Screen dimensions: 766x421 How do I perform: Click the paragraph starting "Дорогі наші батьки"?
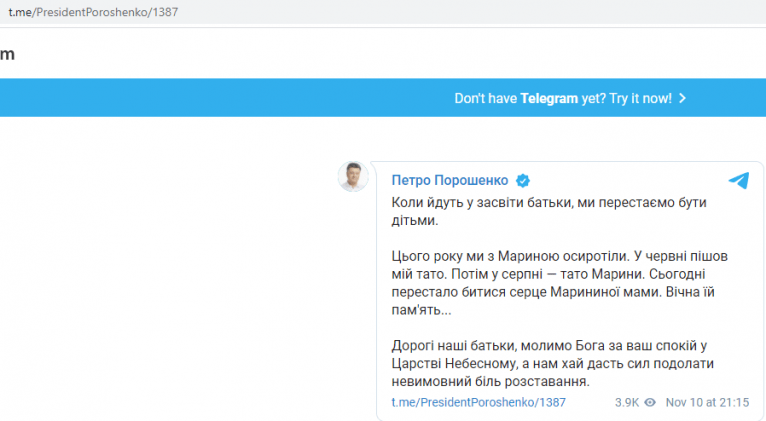tap(553, 363)
